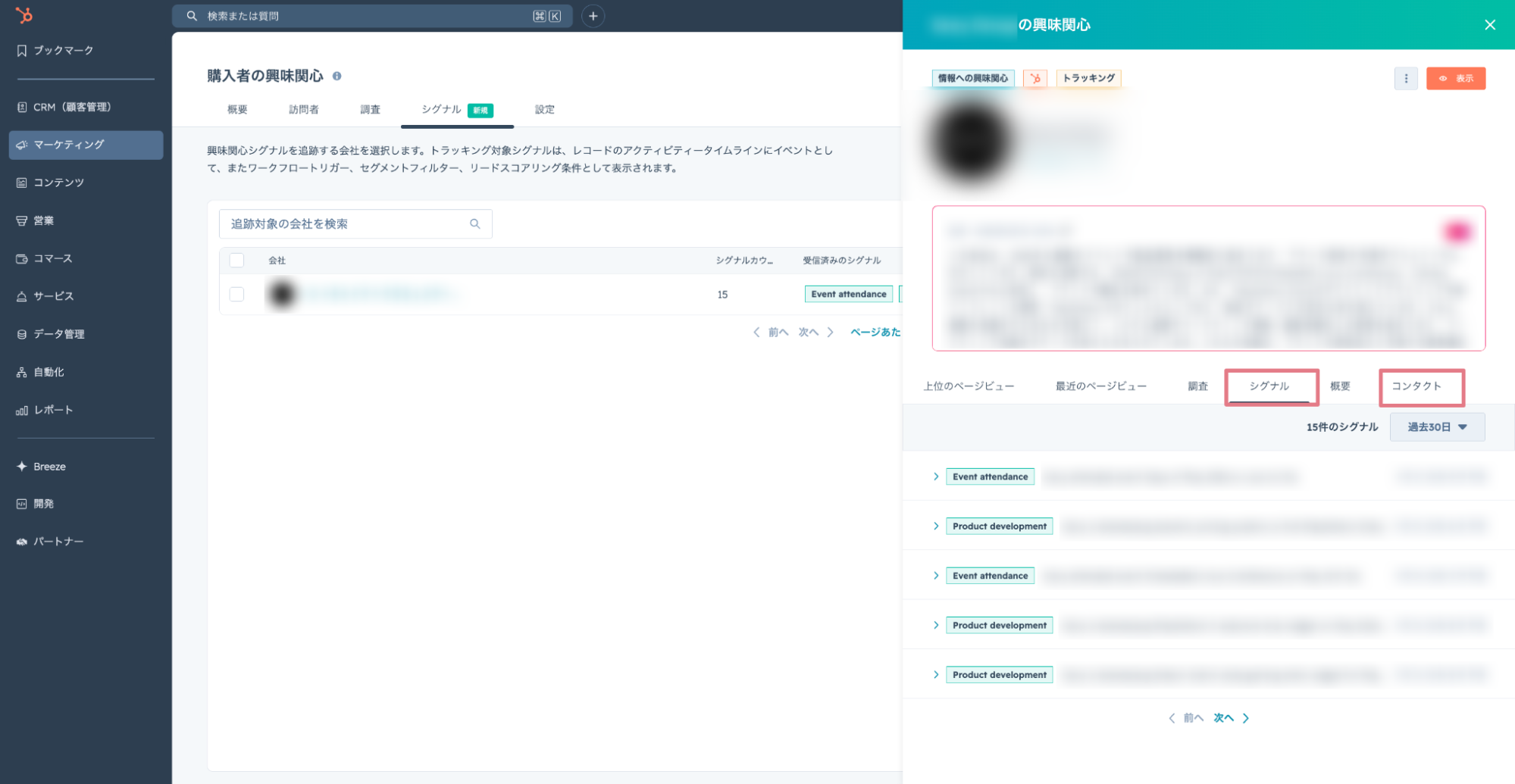Open Bookmarks in the sidebar
1515x784 pixels.
pos(55,50)
